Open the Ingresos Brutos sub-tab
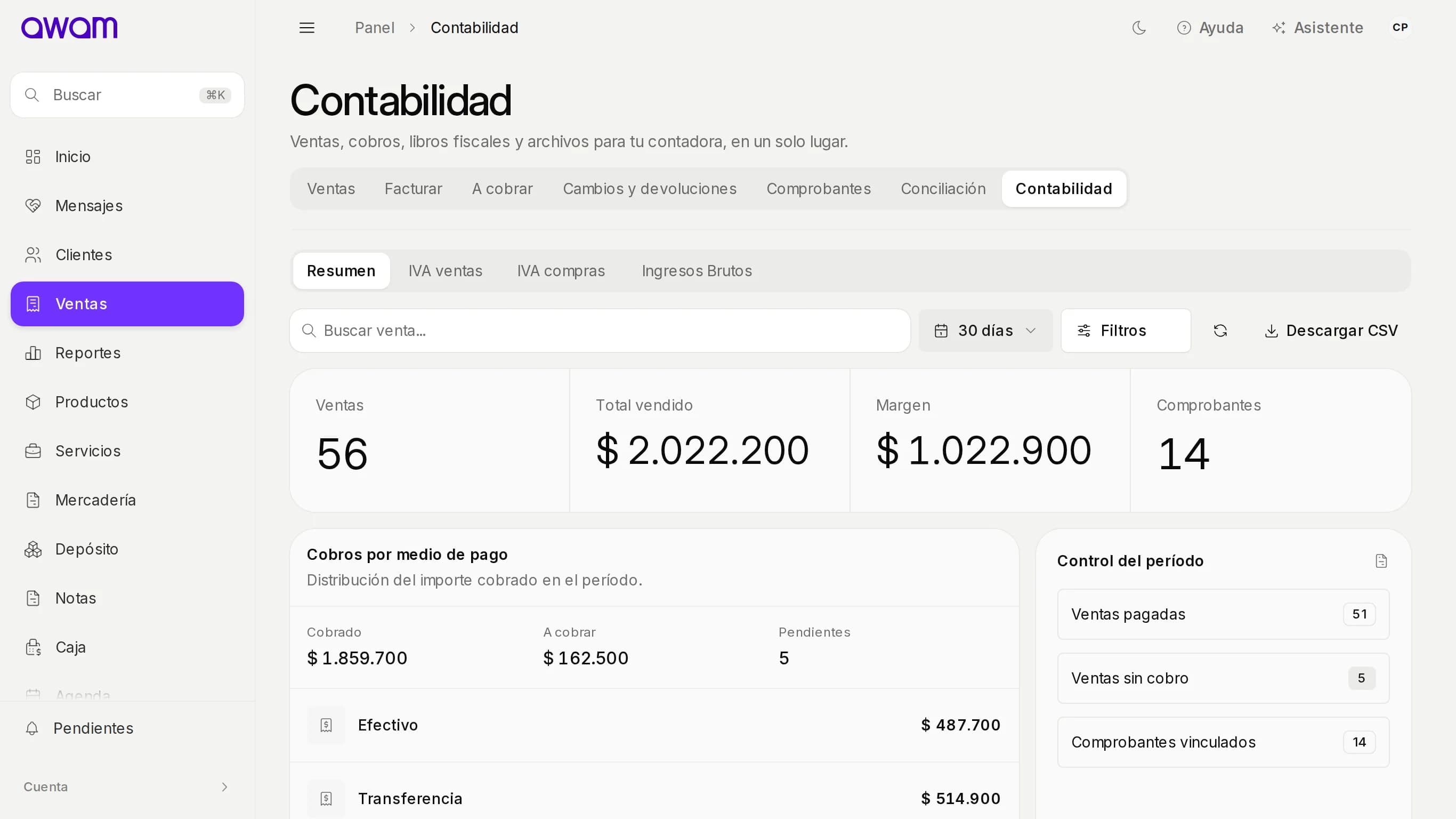This screenshot has height=819, width=1456. [697, 271]
